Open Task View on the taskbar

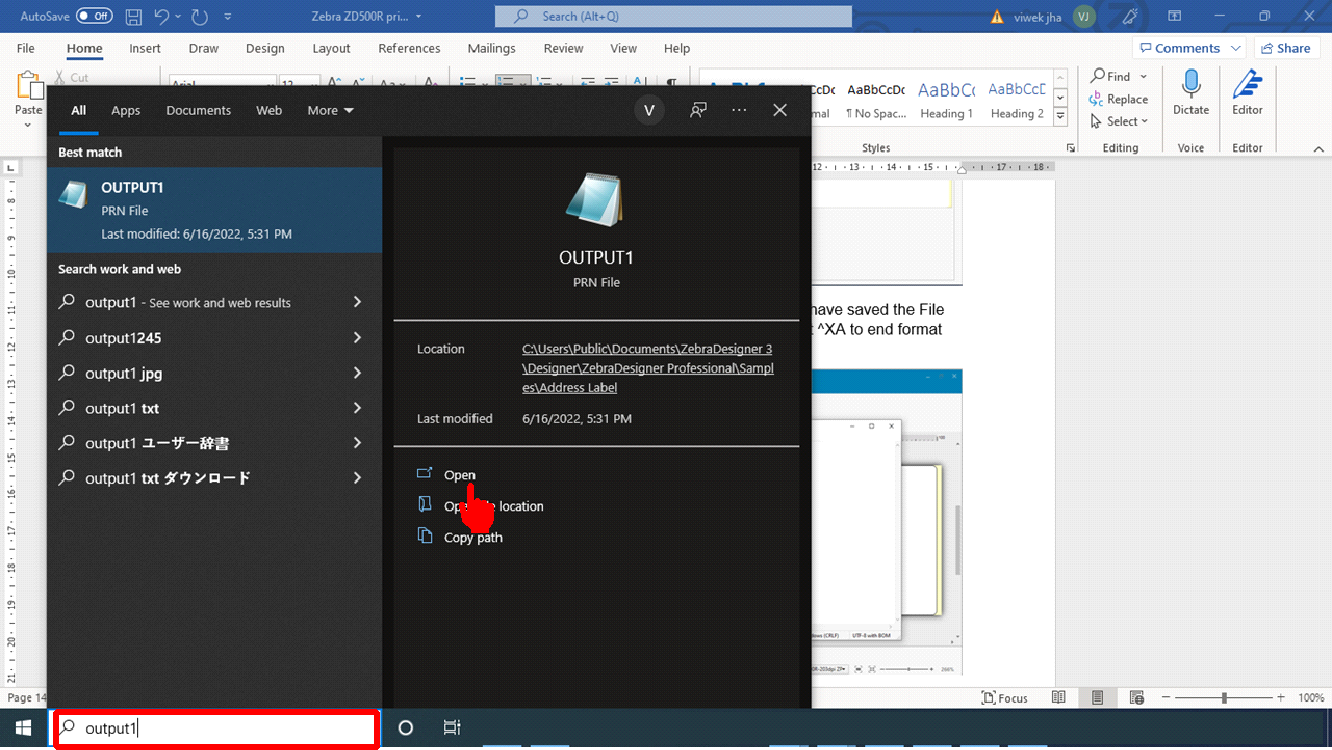[452, 728]
